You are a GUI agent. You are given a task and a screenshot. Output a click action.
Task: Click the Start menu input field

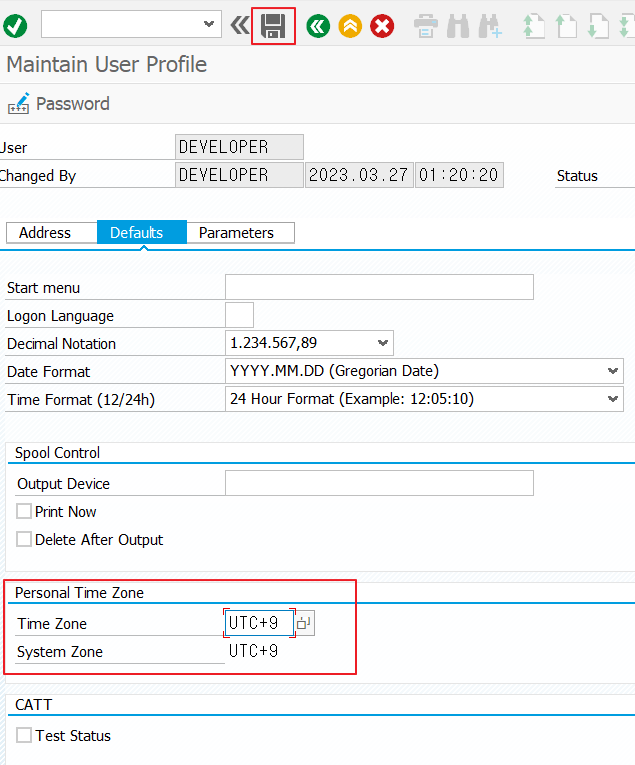[x=379, y=287]
